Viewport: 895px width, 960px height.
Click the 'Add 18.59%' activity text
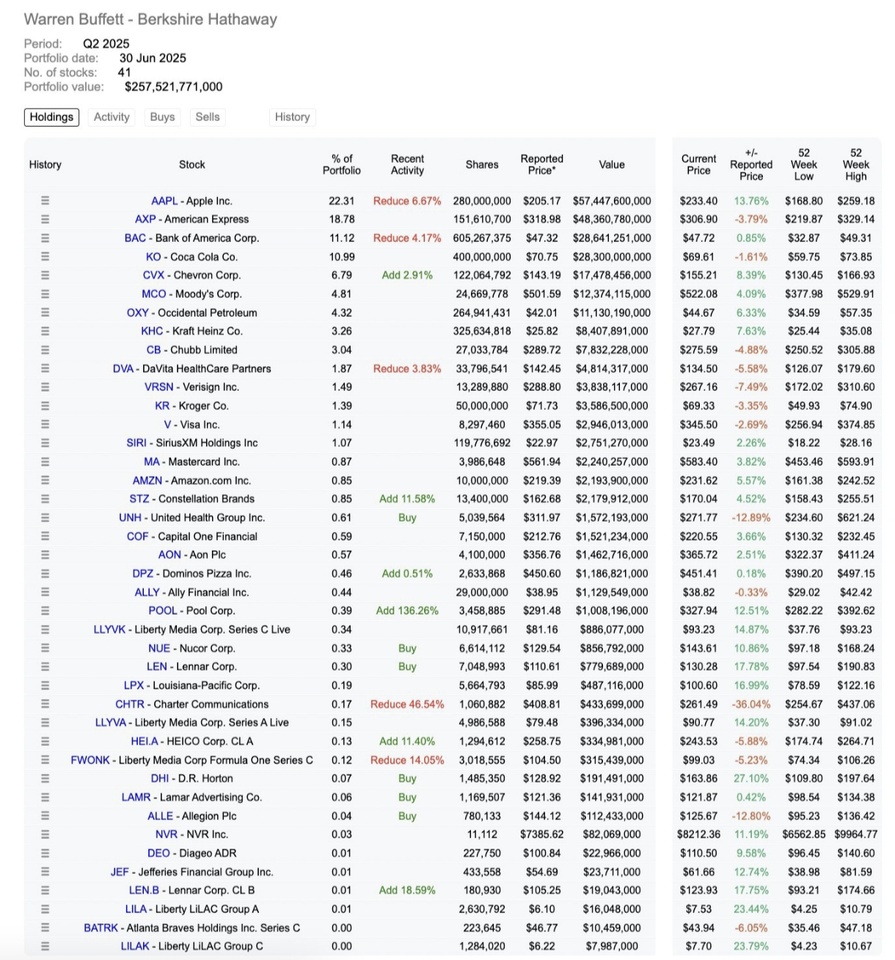click(x=407, y=890)
